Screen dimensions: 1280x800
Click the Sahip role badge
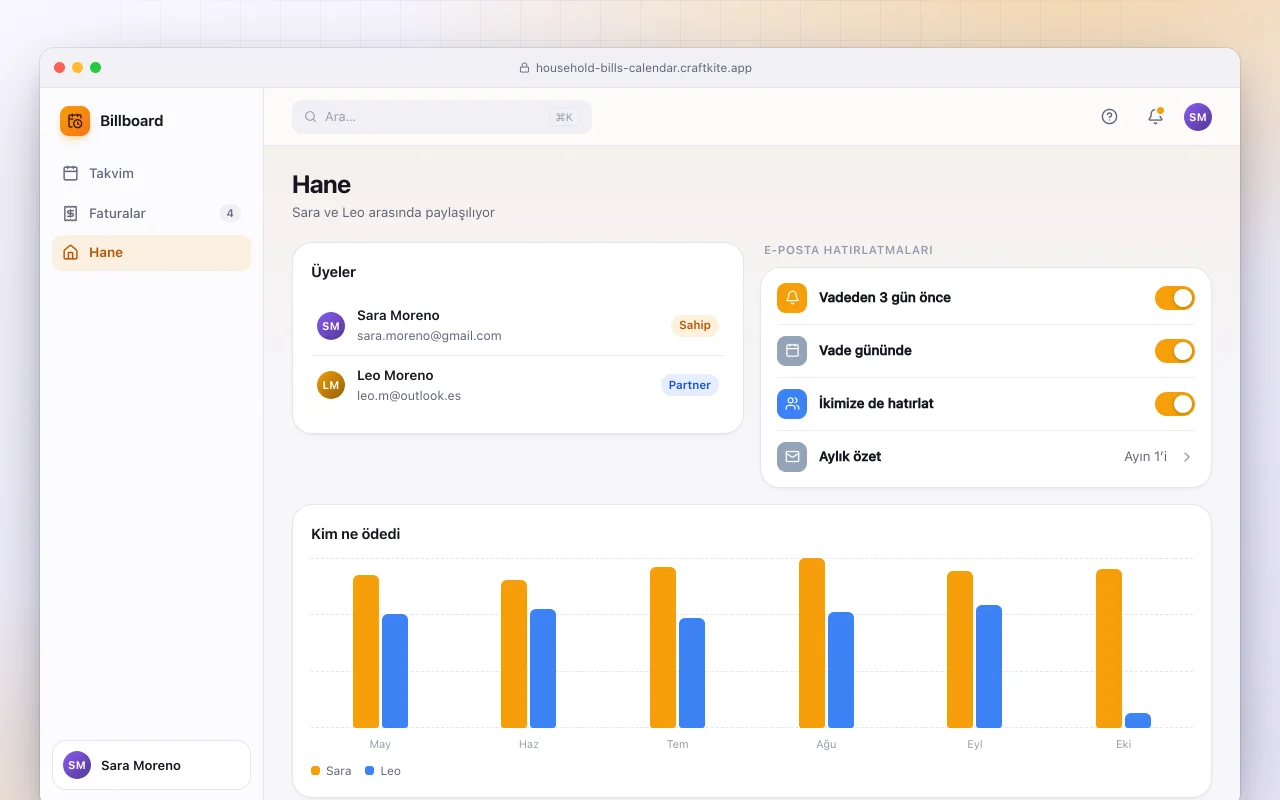coord(695,325)
